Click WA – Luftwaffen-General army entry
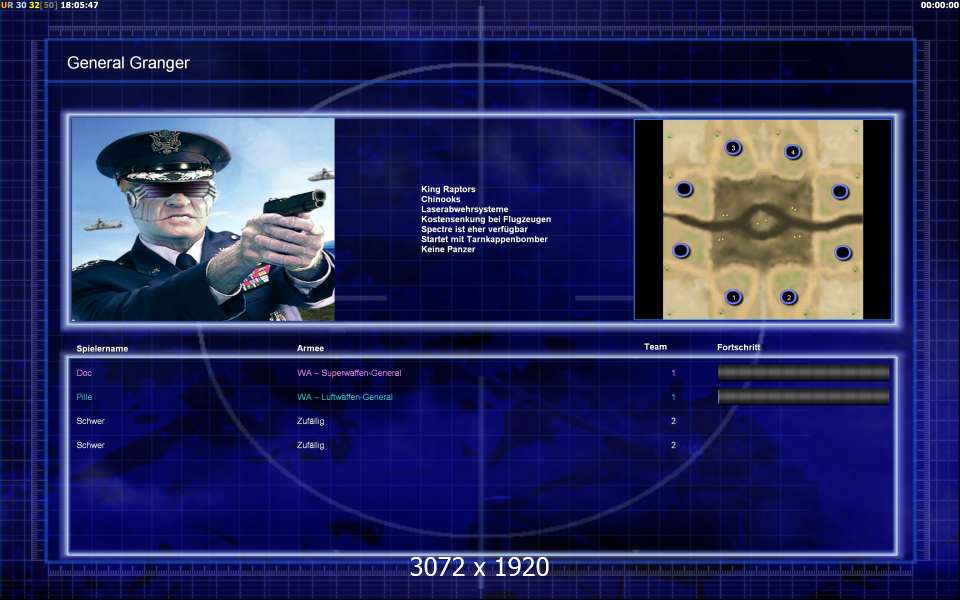The image size is (960, 600). (x=345, y=397)
